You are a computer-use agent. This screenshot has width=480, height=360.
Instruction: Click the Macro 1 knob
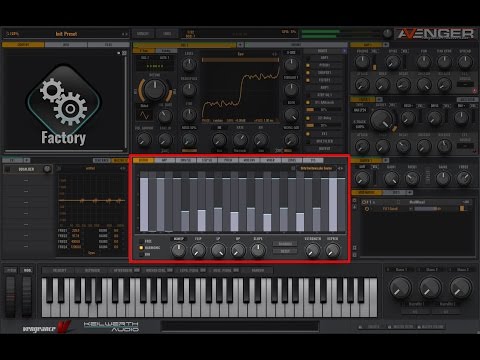(400, 288)
